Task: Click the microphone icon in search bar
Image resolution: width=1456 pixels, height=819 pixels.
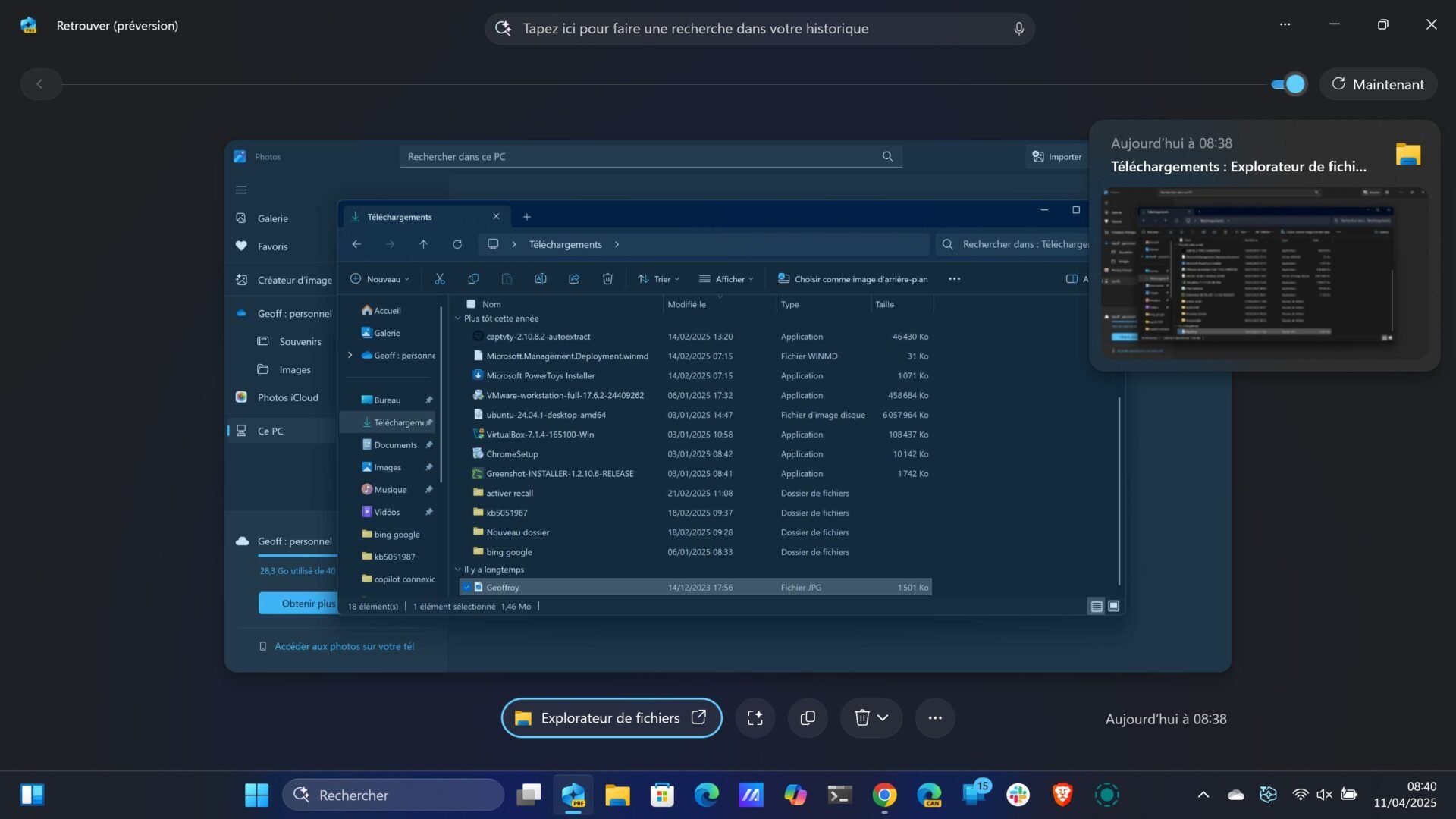Action: tap(1018, 29)
